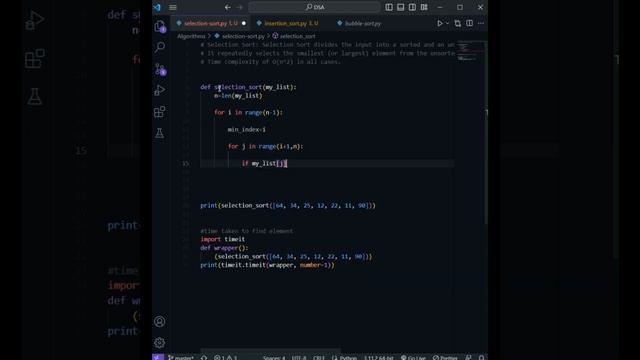The height and width of the screenshot is (360, 640).
Task: Switch to the selection-sort.py tab
Action: [x=211, y=24]
